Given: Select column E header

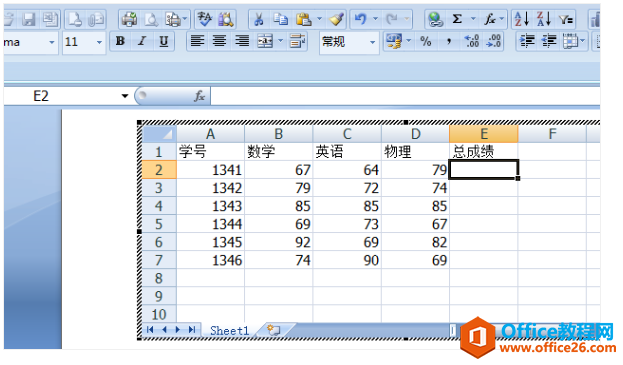Looking at the screenshot, I should coord(484,134).
